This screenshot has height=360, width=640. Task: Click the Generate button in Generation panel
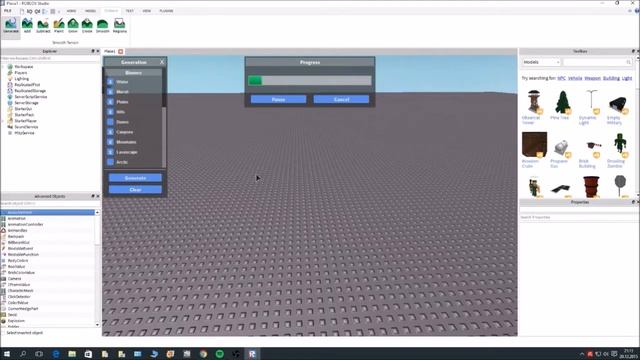pos(135,178)
